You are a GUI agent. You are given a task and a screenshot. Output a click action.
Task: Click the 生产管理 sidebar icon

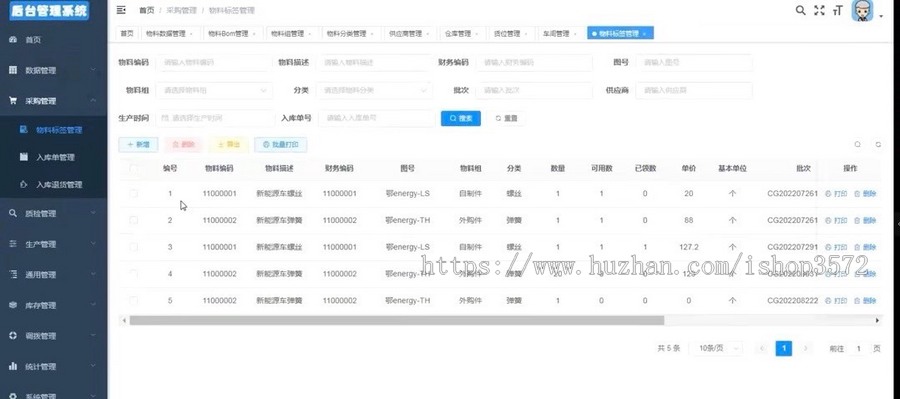13,244
